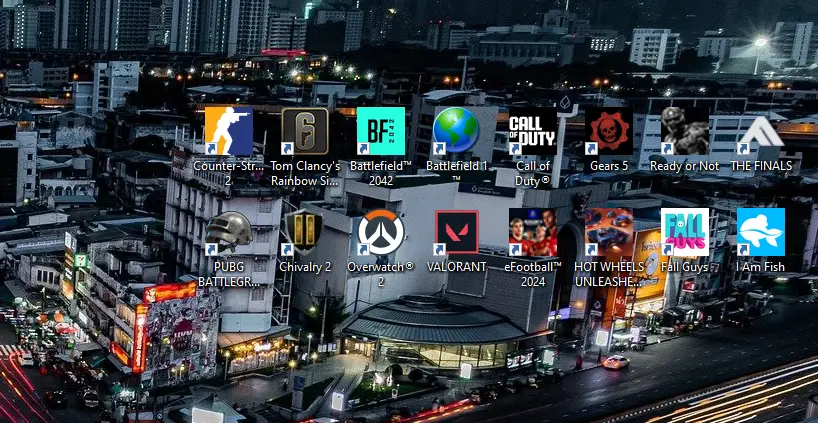Select the Counter-Strike 2 shortcut icon
Image resolution: width=818 pixels, height=423 pixels.
[x=228, y=131]
